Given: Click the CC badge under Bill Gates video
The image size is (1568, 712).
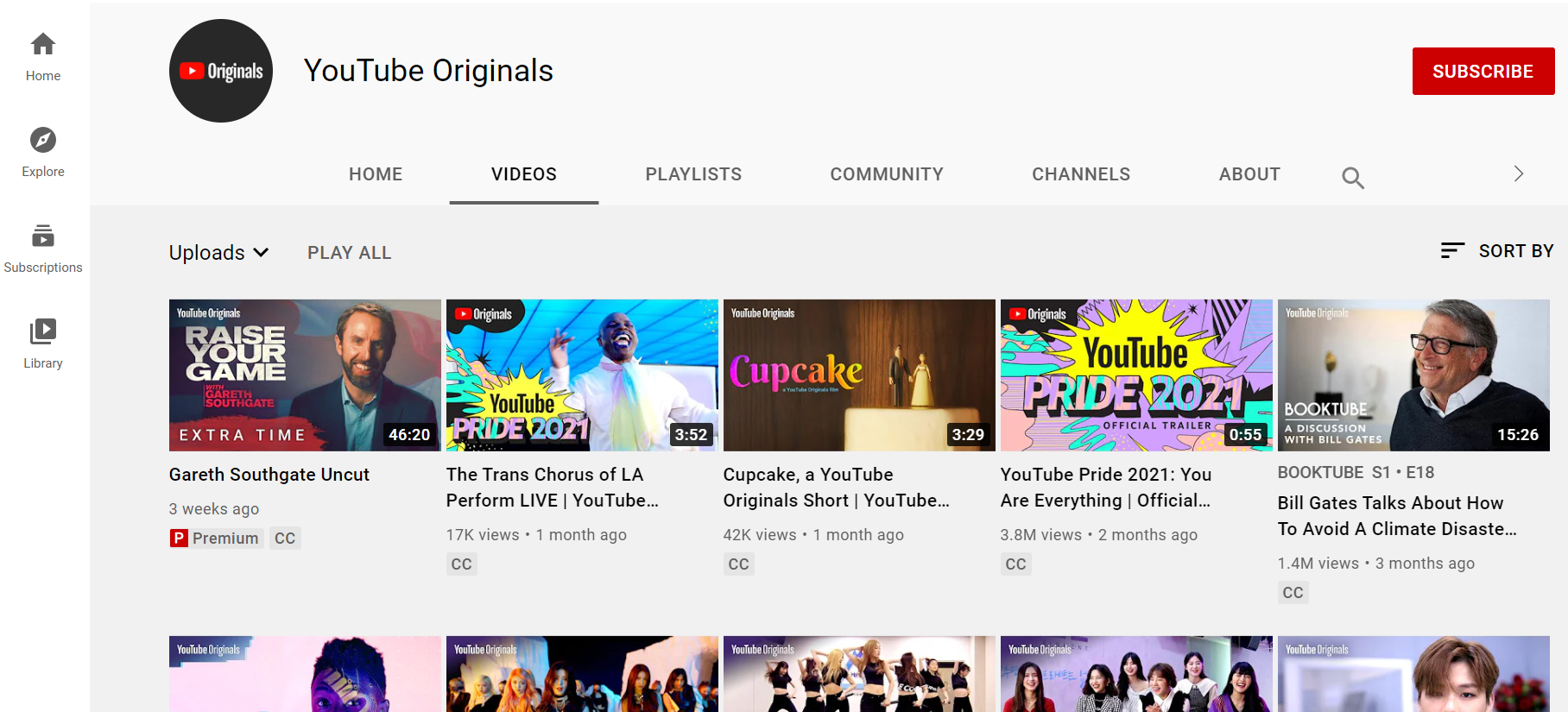Looking at the screenshot, I should (1293, 593).
